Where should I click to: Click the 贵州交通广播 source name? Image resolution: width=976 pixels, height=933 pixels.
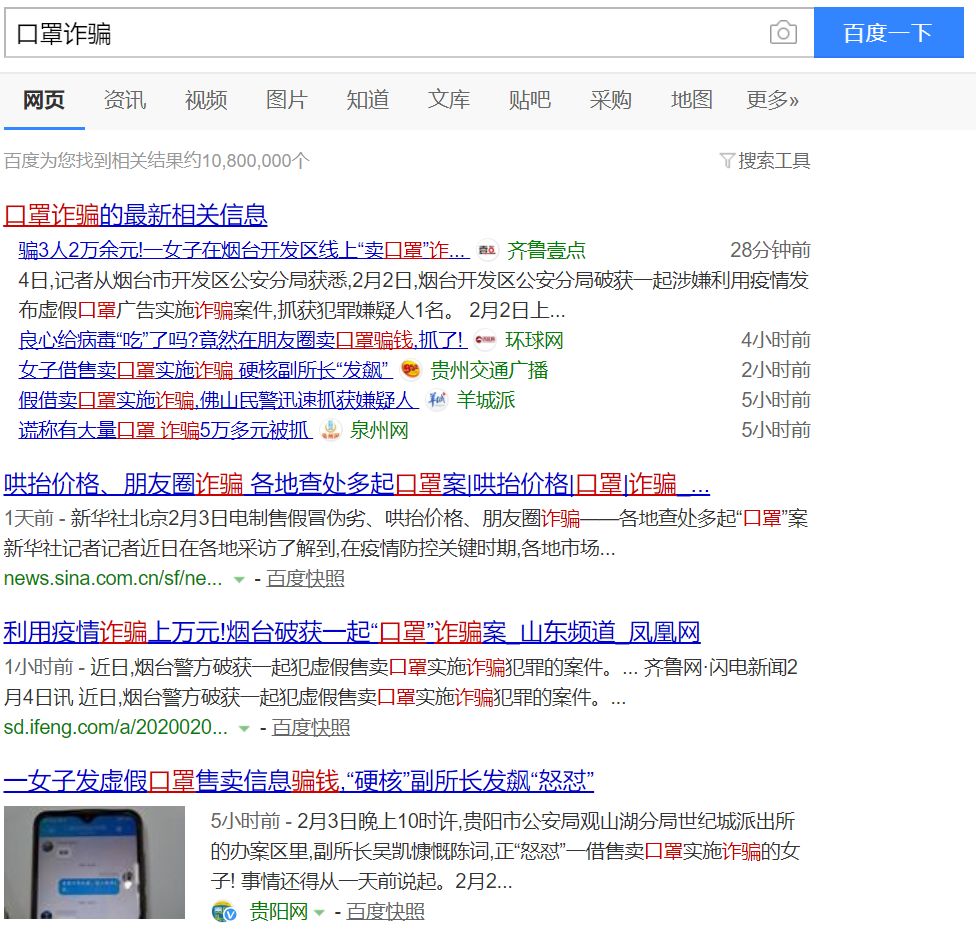click(x=489, y=370)
